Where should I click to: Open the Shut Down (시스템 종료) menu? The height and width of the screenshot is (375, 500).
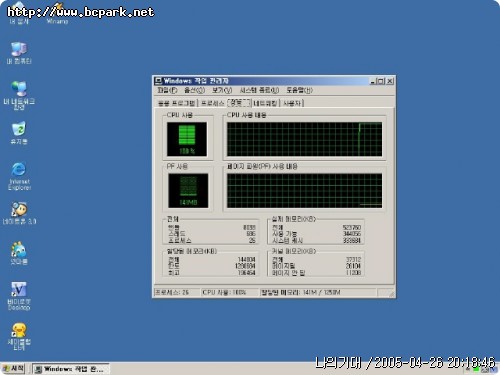pos(259,90)
